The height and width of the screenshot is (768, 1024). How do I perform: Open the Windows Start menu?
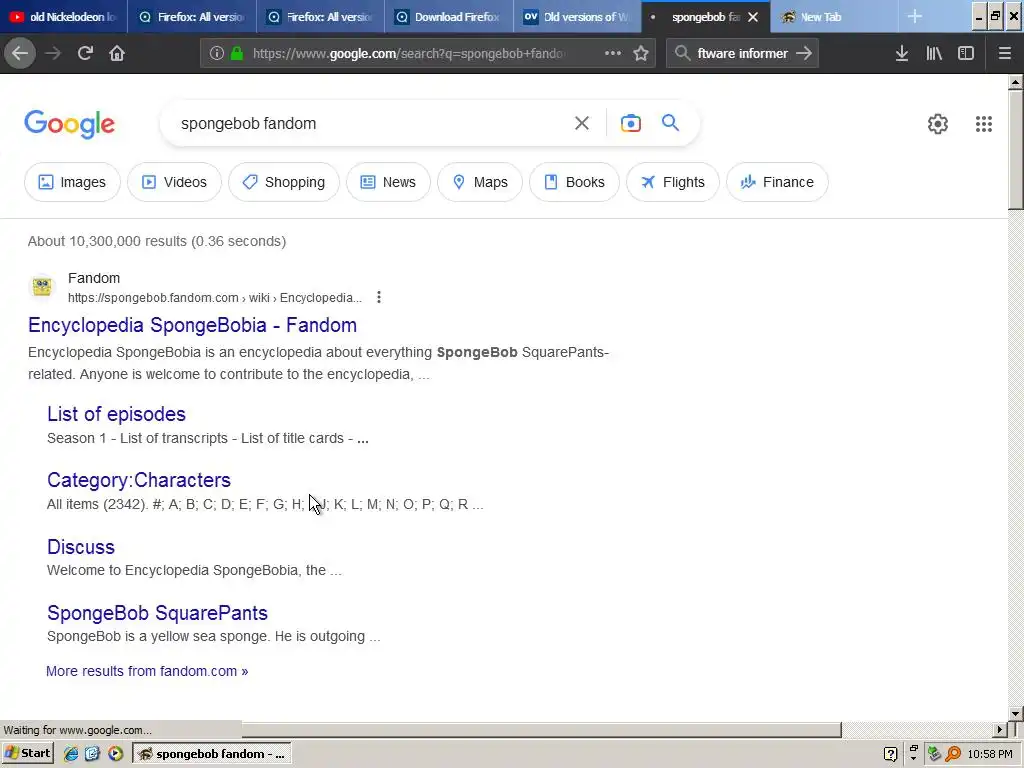coord(28,753)
